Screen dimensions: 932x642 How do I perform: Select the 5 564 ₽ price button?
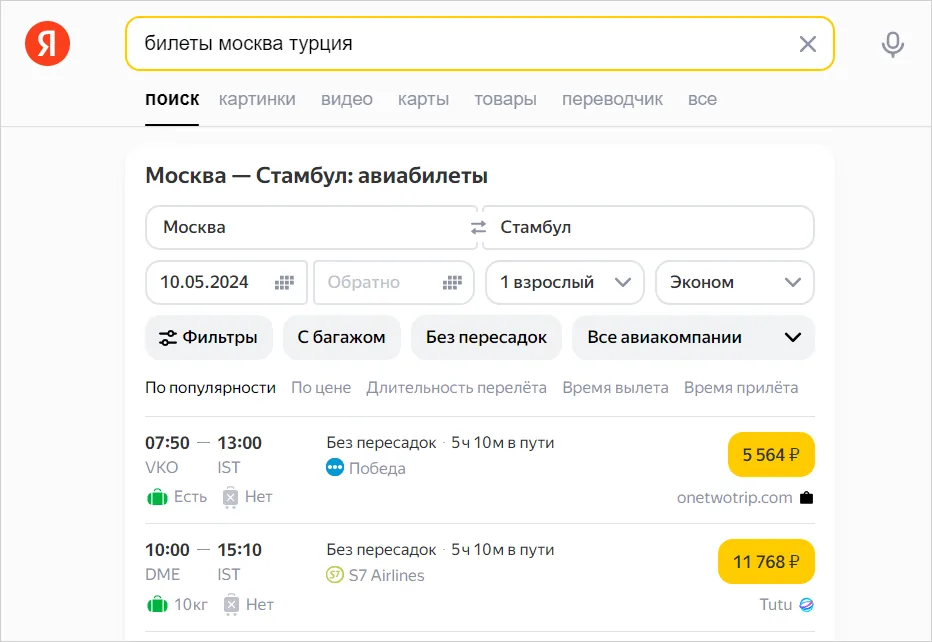[x=771, y=454]
